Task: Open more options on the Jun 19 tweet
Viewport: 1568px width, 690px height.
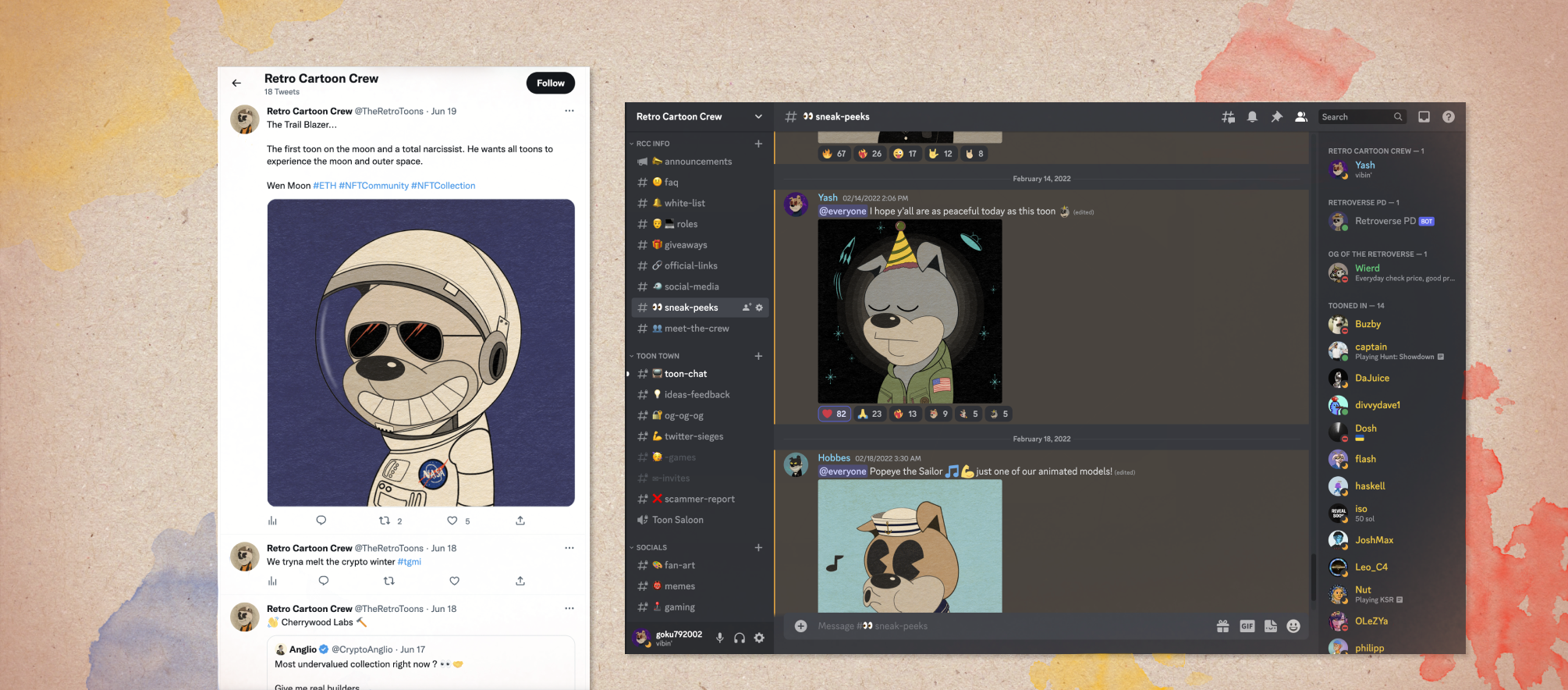Action: (569, 111)
